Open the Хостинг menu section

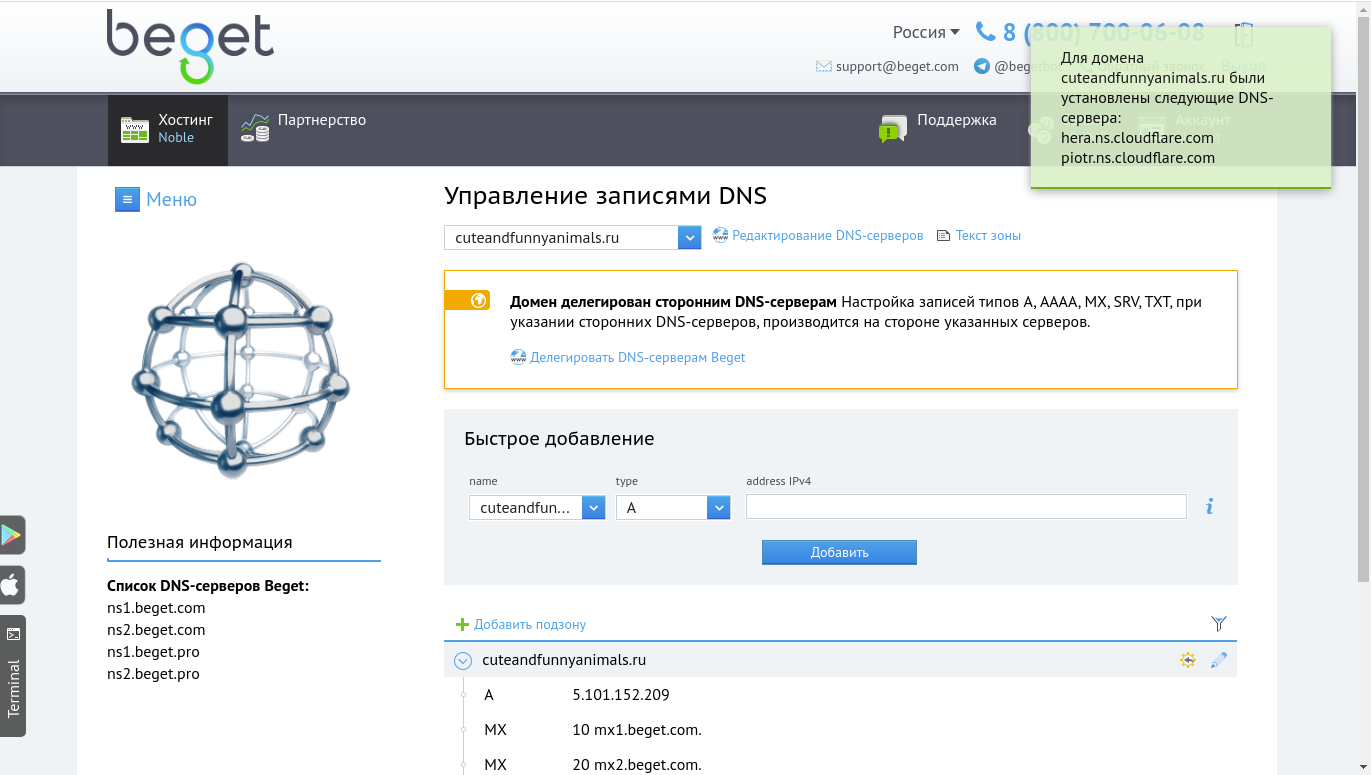[168, 129]
